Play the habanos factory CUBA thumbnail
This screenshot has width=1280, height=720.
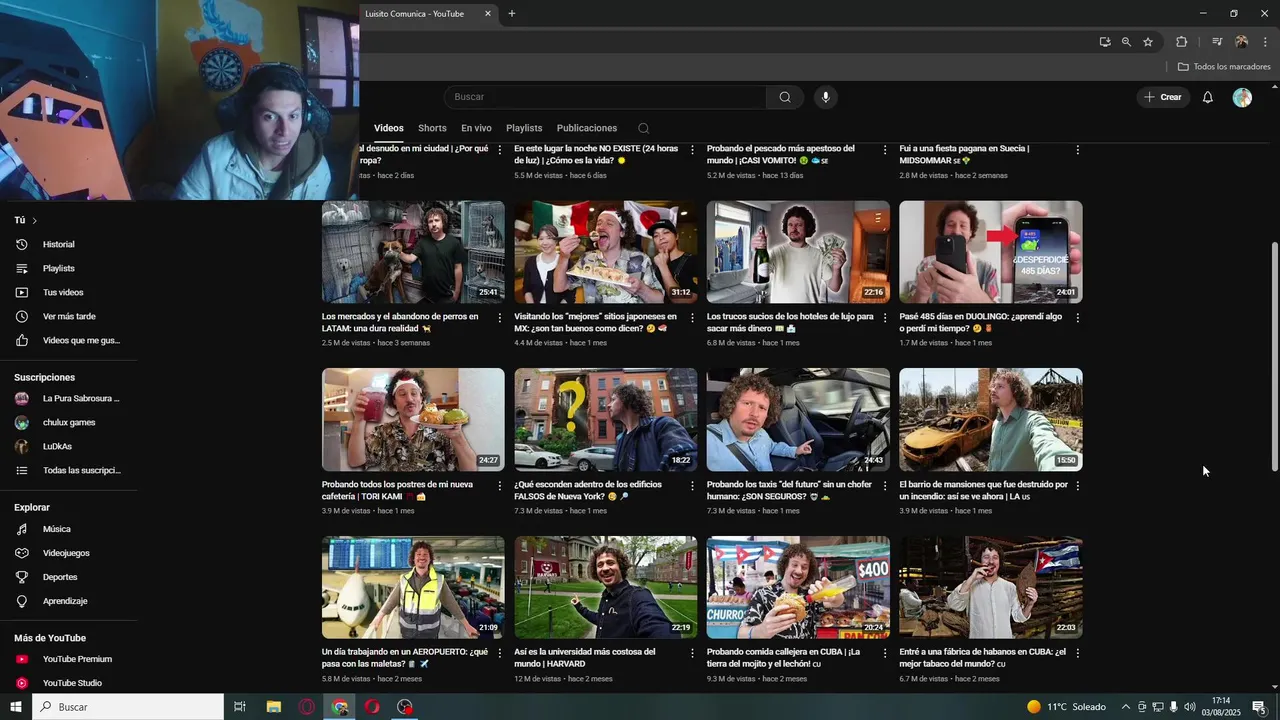(x=990, y=587)
